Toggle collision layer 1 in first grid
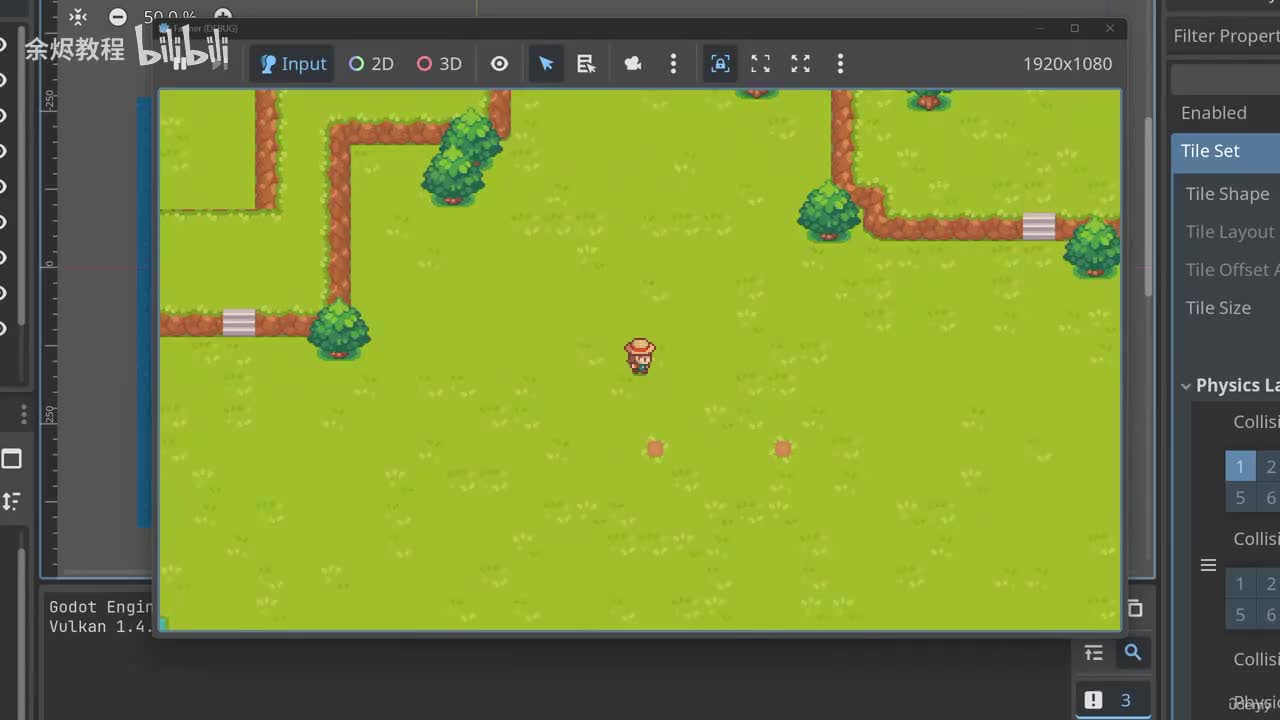 (x=1240, y=466)
